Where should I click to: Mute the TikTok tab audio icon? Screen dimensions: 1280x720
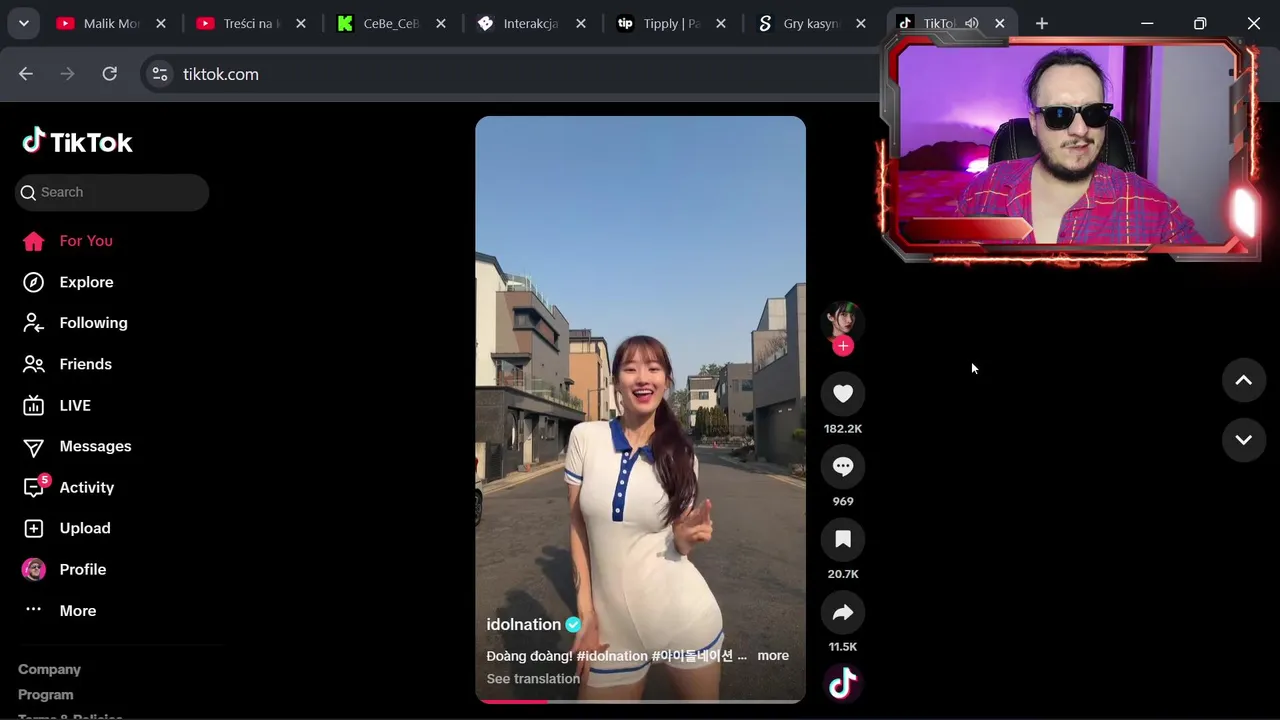click(971, 23)
